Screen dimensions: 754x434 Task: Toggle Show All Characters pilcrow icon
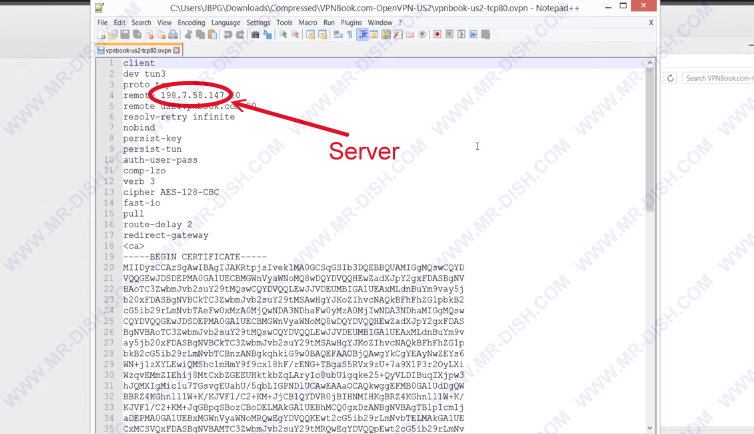[350, 35]
